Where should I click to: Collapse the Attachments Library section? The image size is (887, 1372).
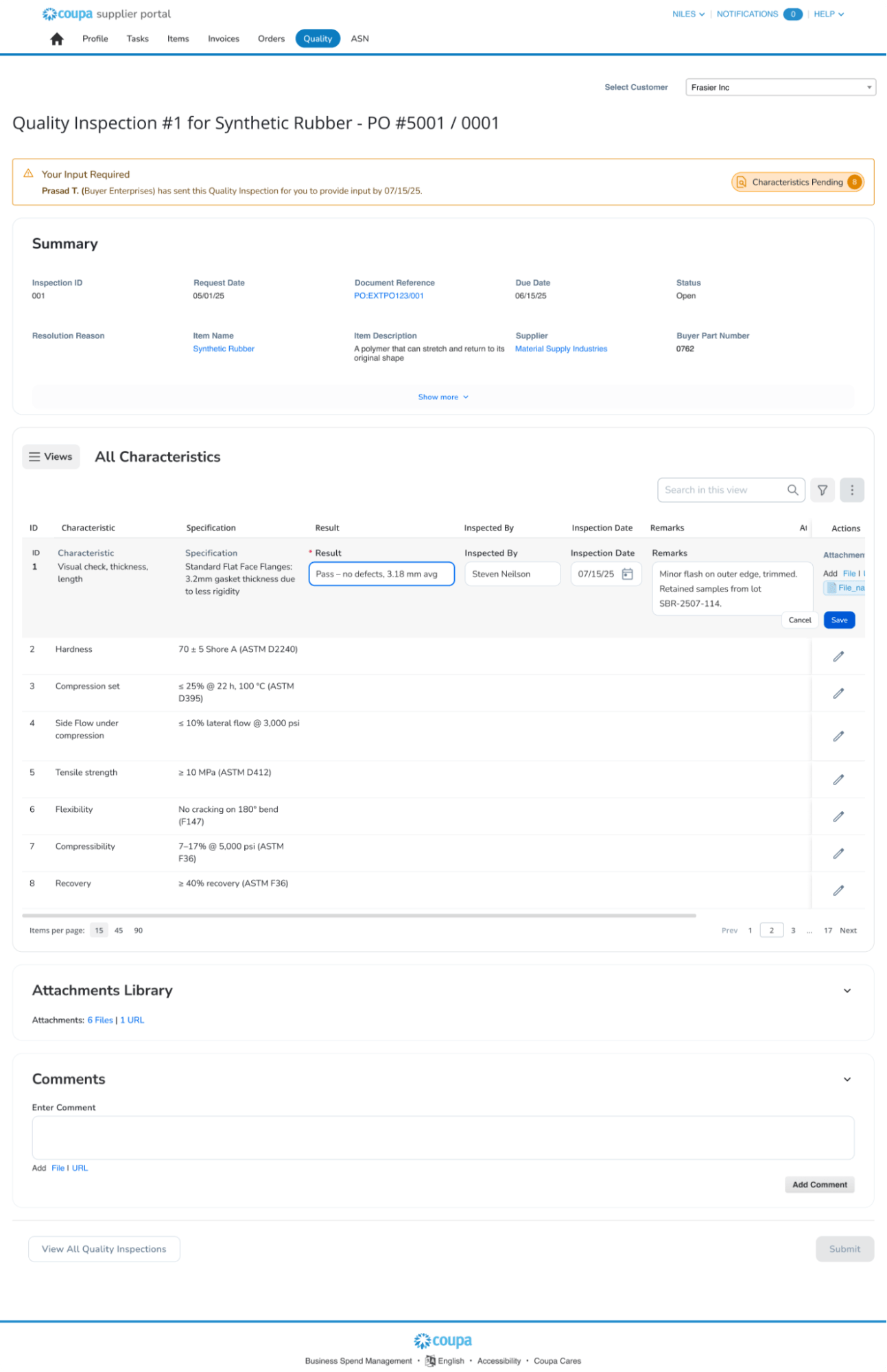pyautogui.click(x=847, y=991)
